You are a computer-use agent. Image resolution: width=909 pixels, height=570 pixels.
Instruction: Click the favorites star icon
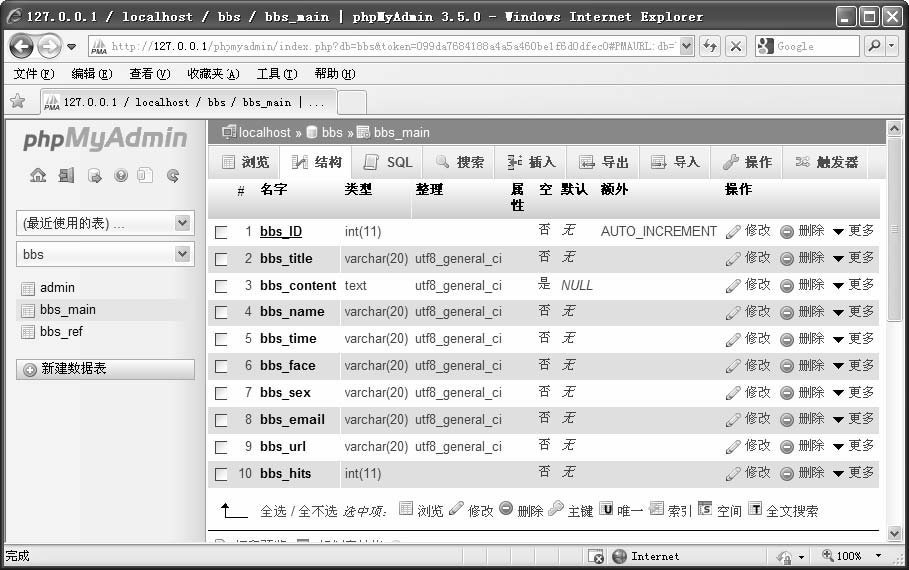(17, 101)
